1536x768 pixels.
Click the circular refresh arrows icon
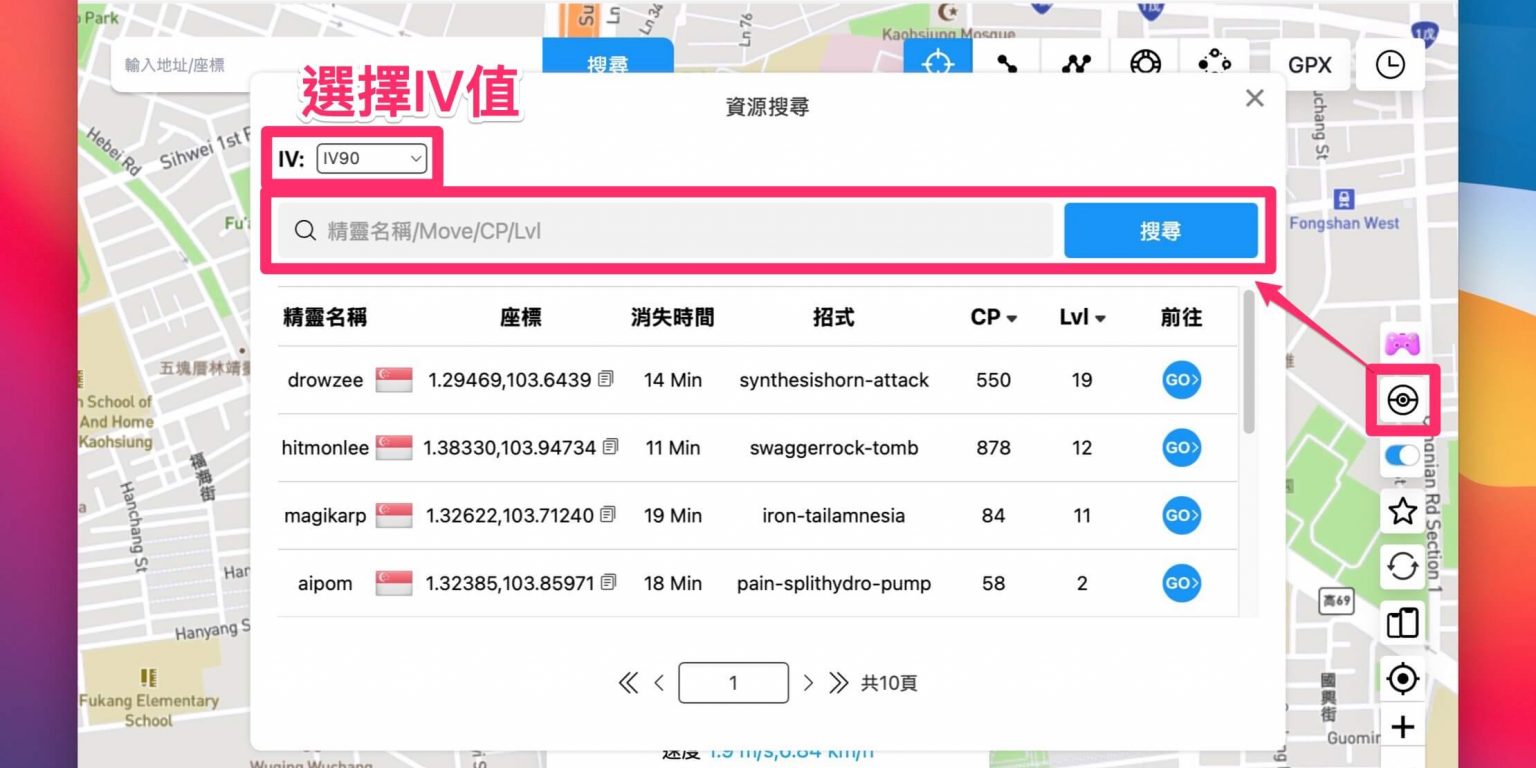[x=1403, y=568]
